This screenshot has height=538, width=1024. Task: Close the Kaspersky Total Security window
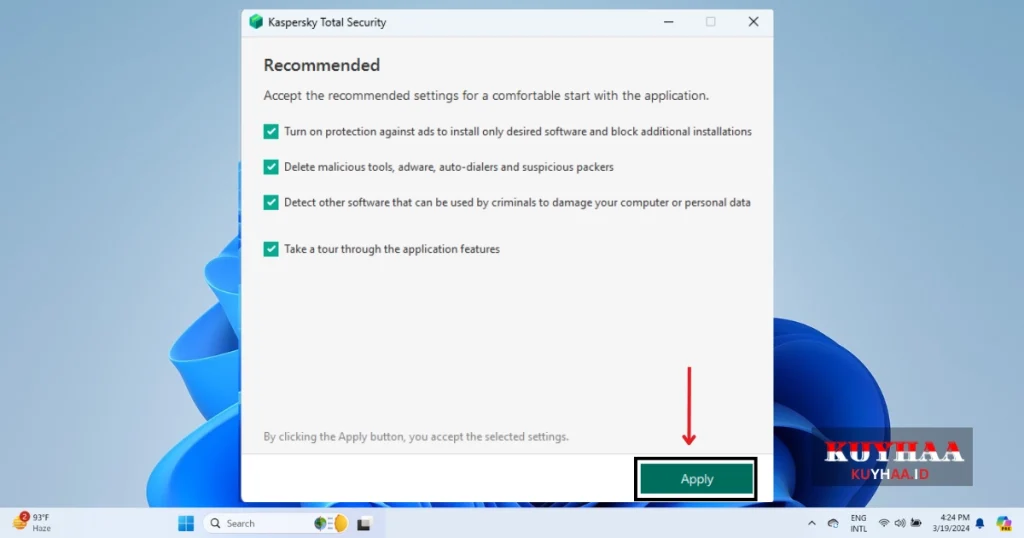pyautogui.click(x=753, y=22)
